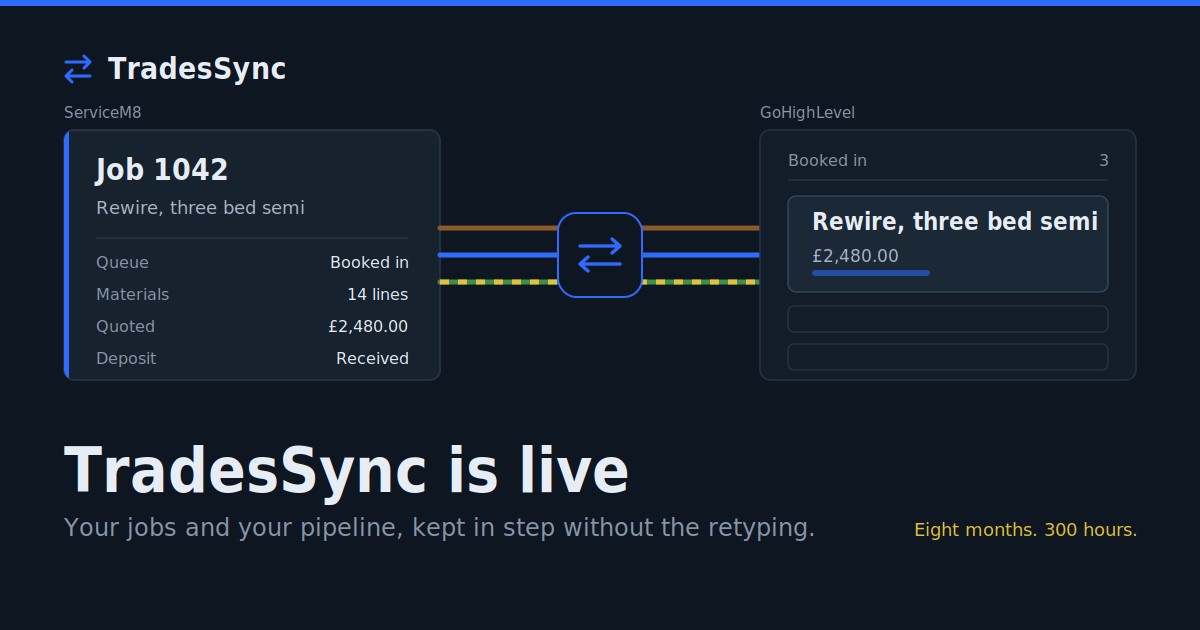
Task: Click the second empty pipeline placeholder card
Action: (948, 357)
